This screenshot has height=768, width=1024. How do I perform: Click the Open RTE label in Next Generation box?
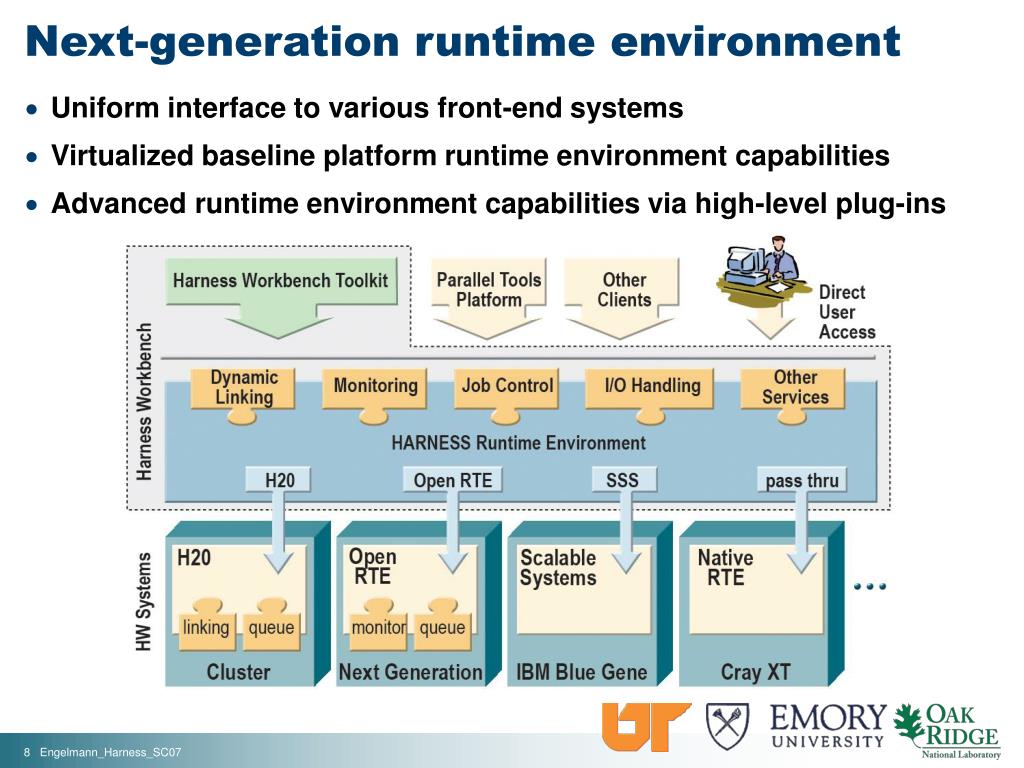tap(372, 567)
